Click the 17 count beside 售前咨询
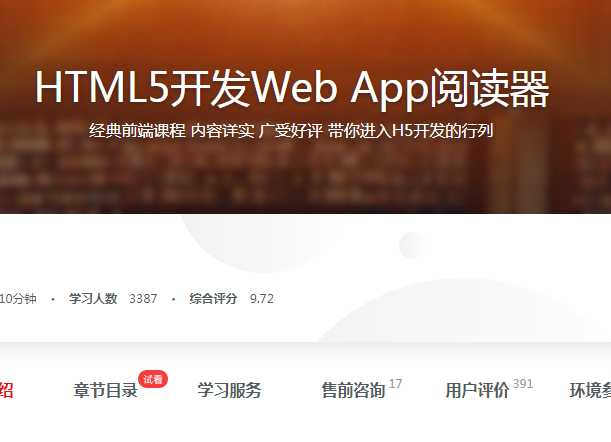The height and width of the screenshot is (442, 611). 396,384
